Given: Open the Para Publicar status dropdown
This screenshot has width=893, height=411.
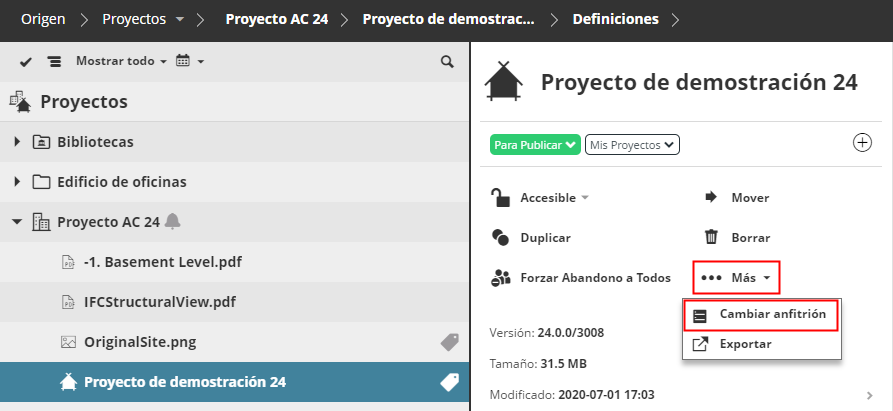Looking at the screenshot, I should pyautogui.click(x=535, y=145).
